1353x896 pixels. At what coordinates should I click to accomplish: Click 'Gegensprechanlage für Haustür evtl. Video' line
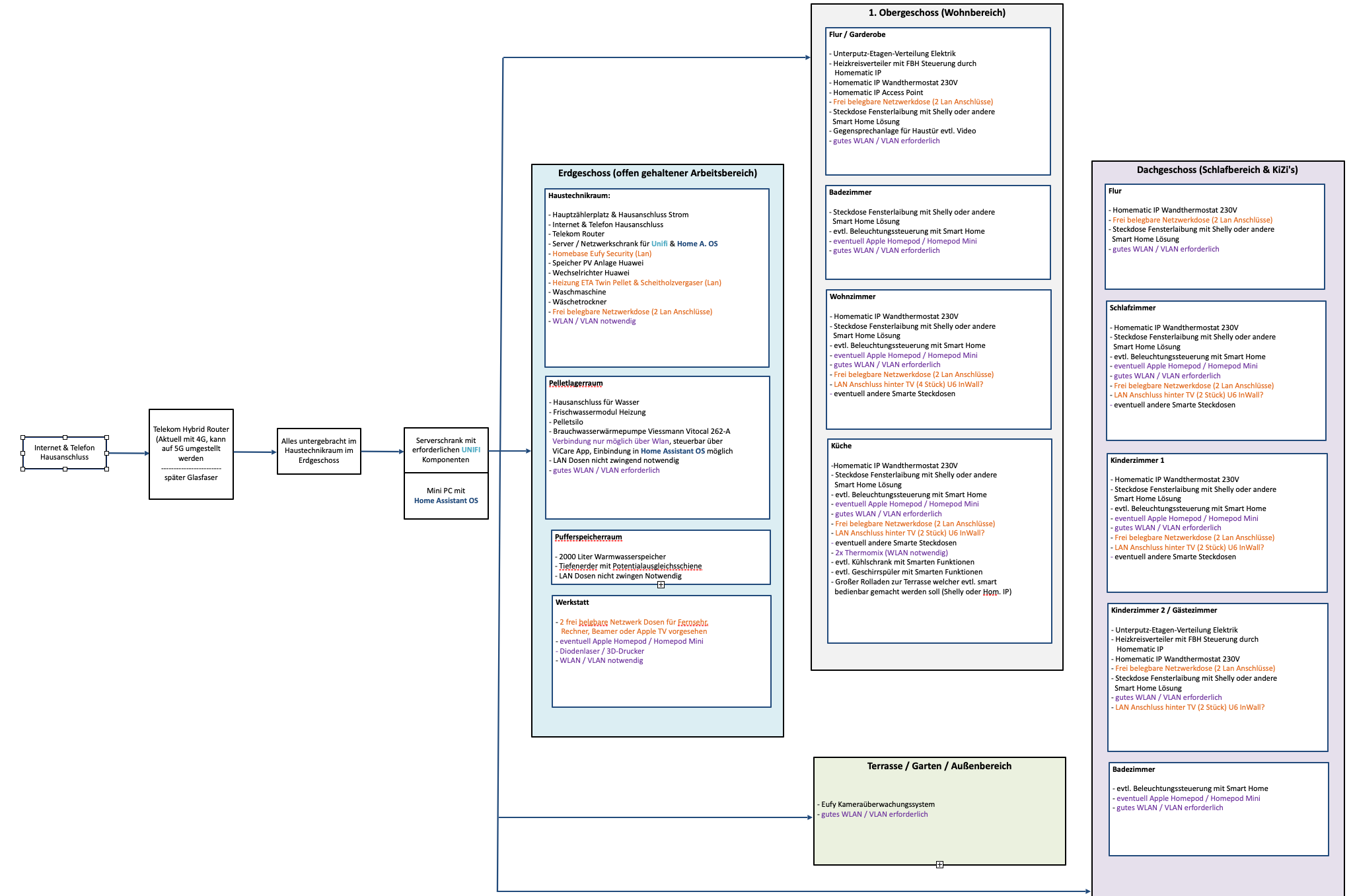[903, 131]
